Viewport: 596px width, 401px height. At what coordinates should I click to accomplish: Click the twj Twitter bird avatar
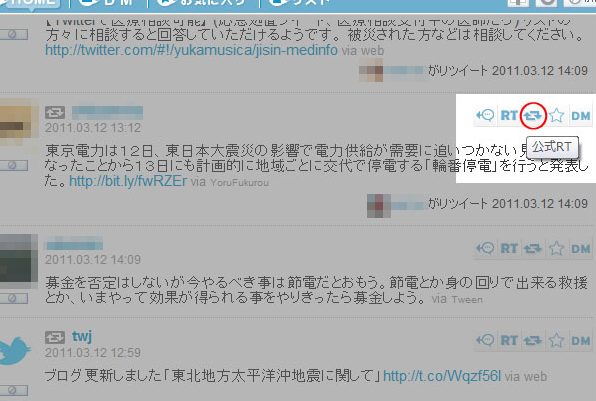click(14, 350)
